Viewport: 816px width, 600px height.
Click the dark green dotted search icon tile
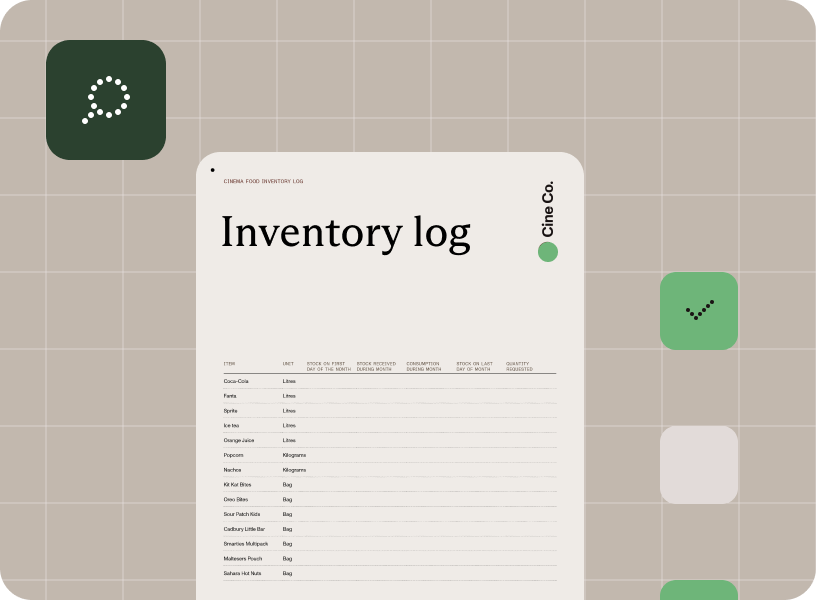click(x=106, y=100)
